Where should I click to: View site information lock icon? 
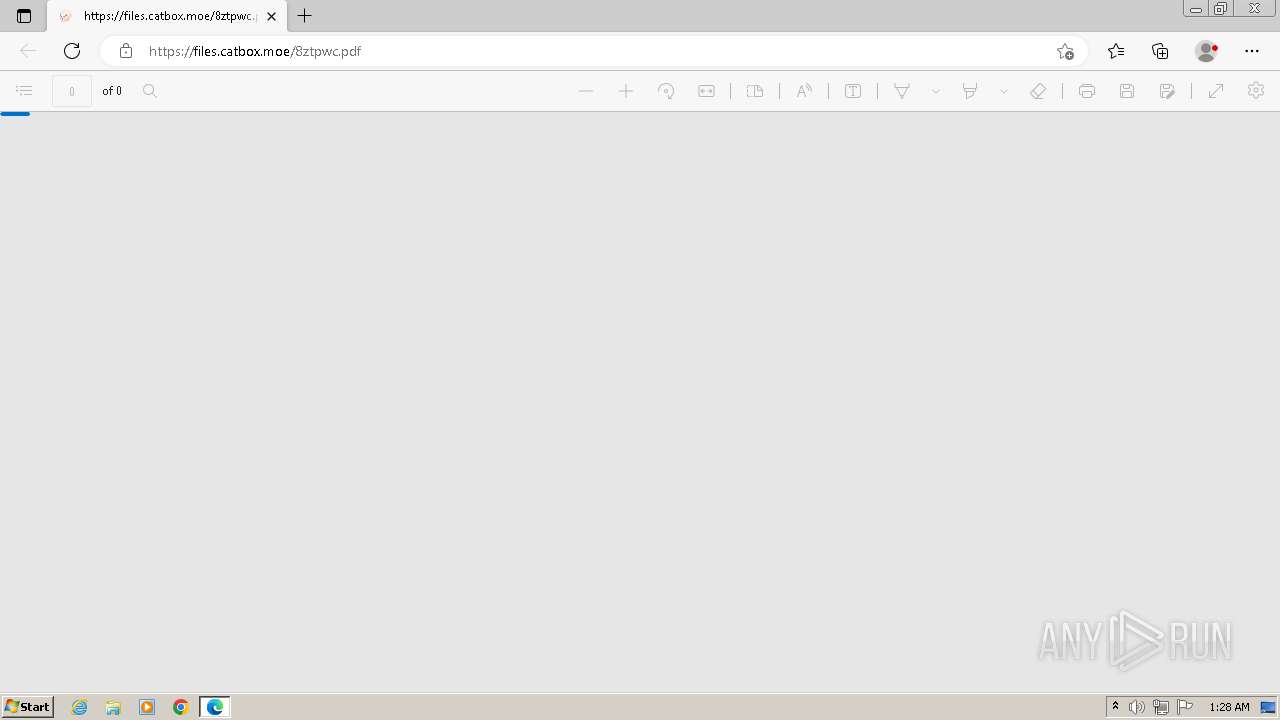point(126,51)
